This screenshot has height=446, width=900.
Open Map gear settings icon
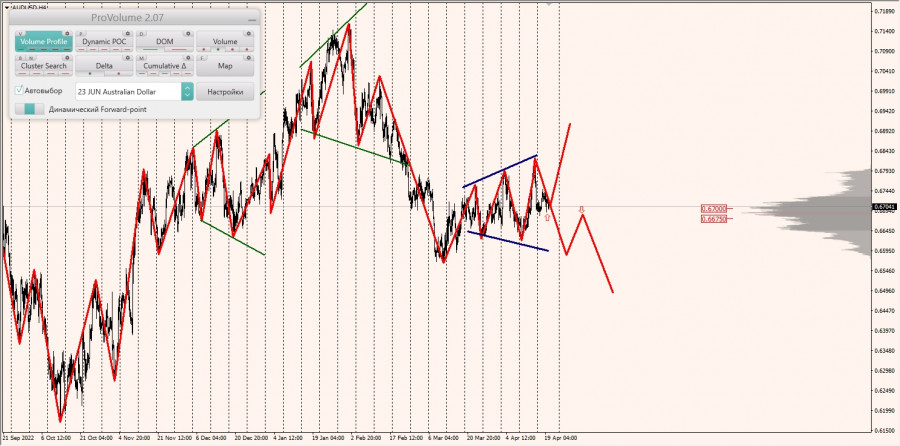(x=249, y=58)
